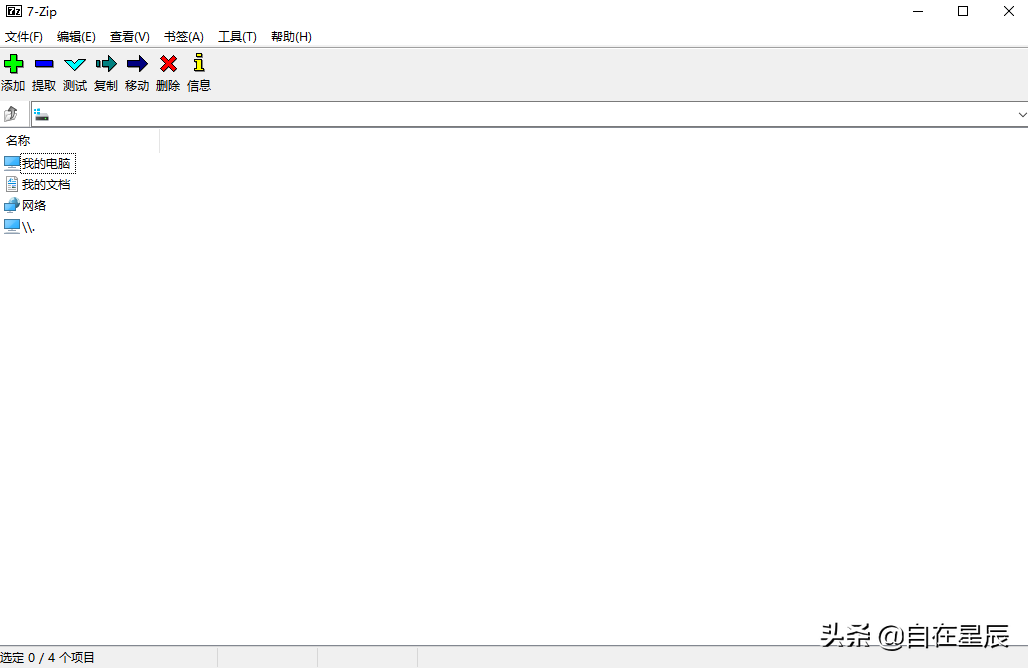
Task: Click the address bar path field
Action: pyautogui.click(x=529, y=115)
